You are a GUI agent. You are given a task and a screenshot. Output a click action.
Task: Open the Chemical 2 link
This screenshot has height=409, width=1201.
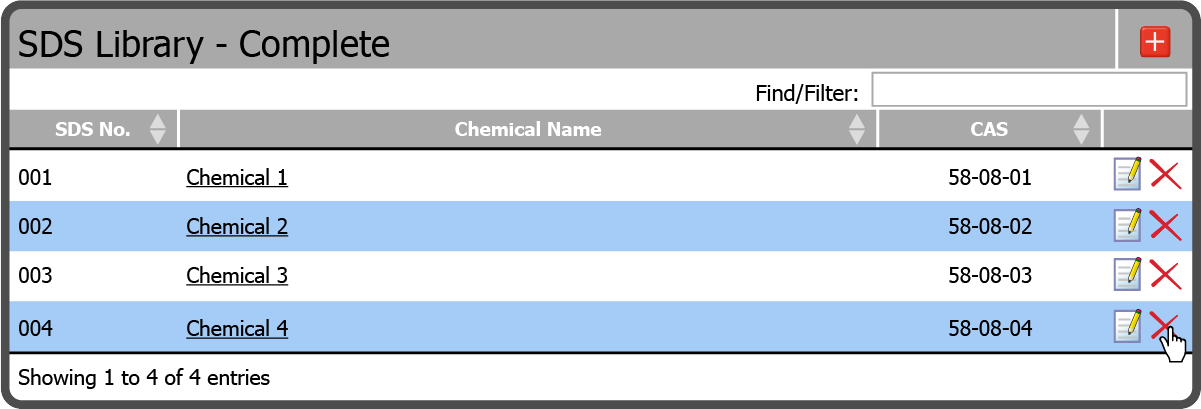click(237, 227)
